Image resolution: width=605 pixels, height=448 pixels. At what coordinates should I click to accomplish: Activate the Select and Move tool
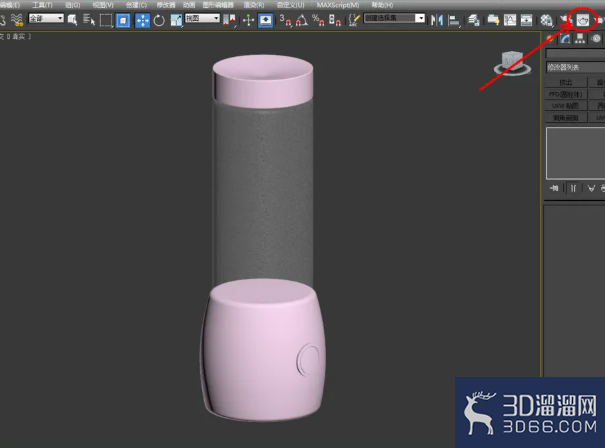tap(142, 20)
